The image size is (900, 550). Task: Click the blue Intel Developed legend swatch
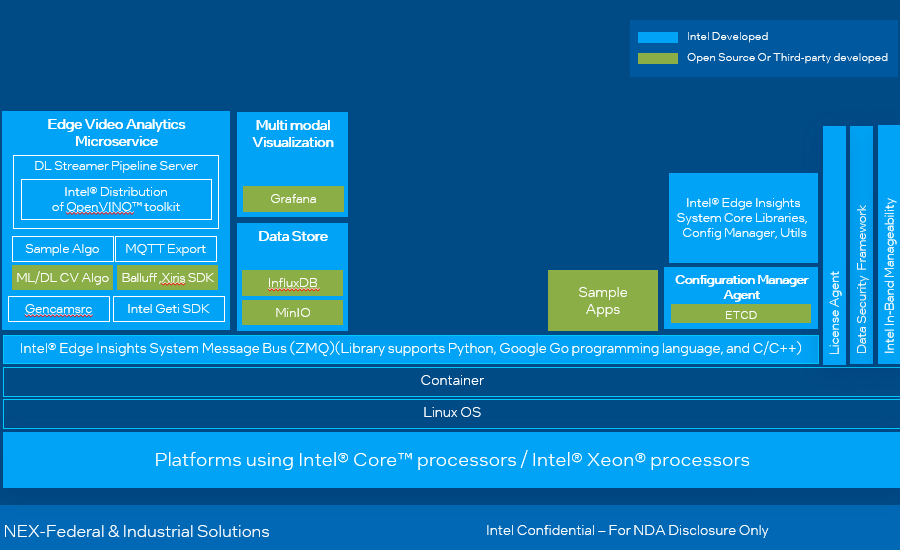tap(657, 37)
